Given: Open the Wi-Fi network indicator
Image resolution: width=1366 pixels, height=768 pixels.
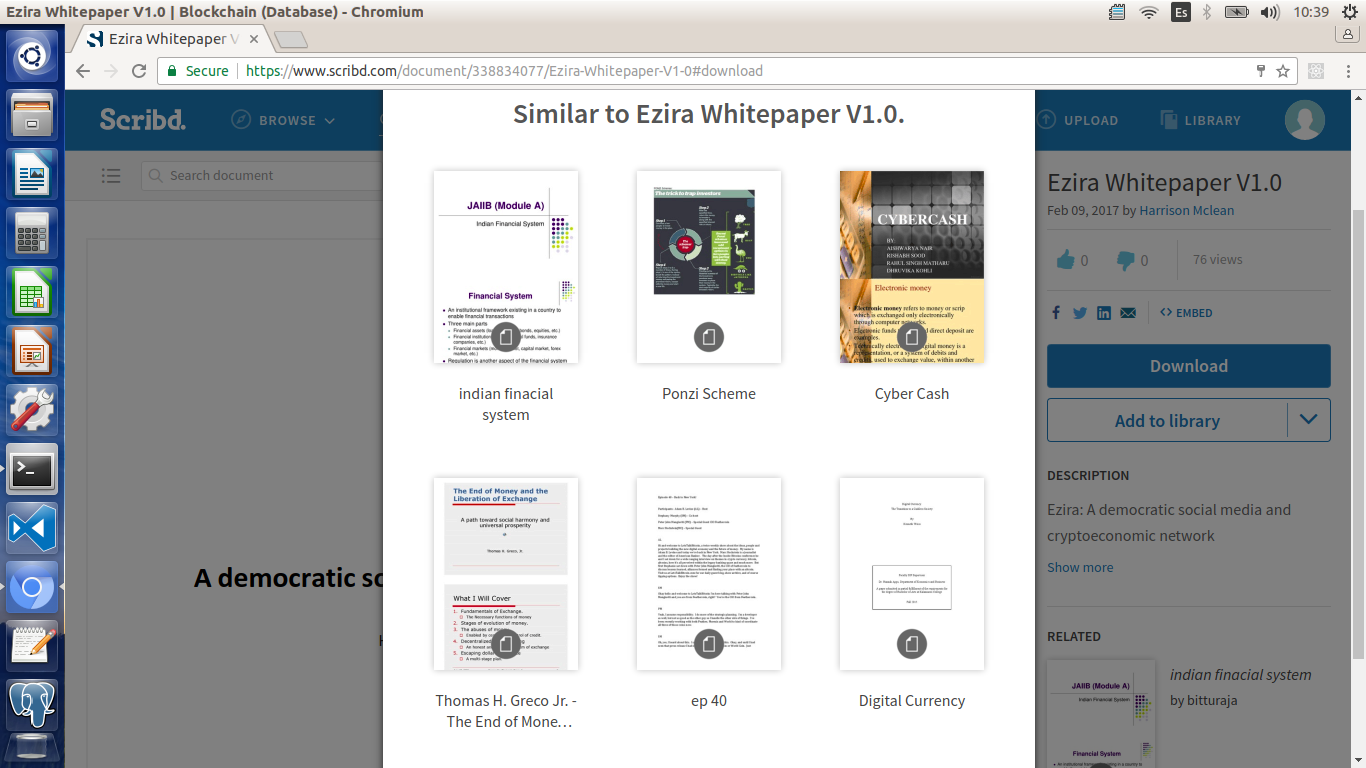Looking at the screenshot, I should 1149,12.
